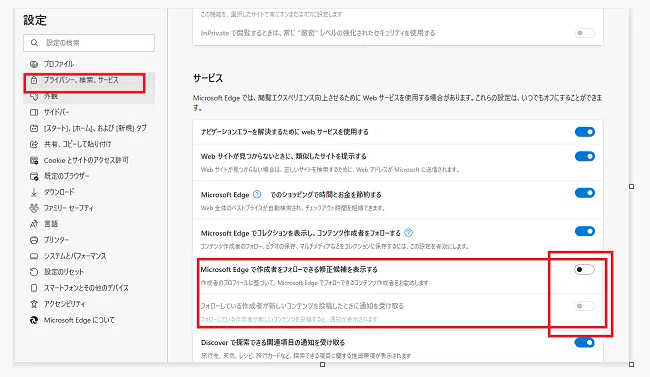Toggle Discover で探索できる関連項目の通知 switch
650x377 pixels.
click(585, 343)
